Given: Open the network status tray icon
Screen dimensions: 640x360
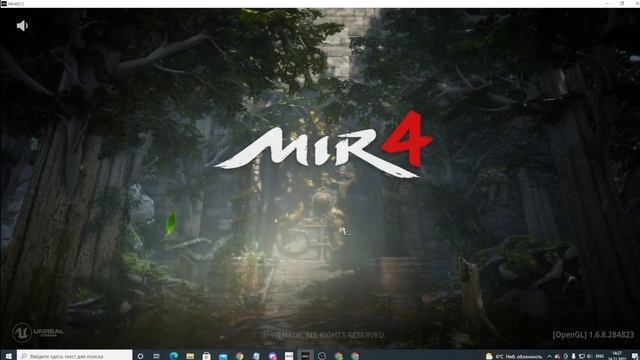Looking at the screenshot, I should coord(582,356).
